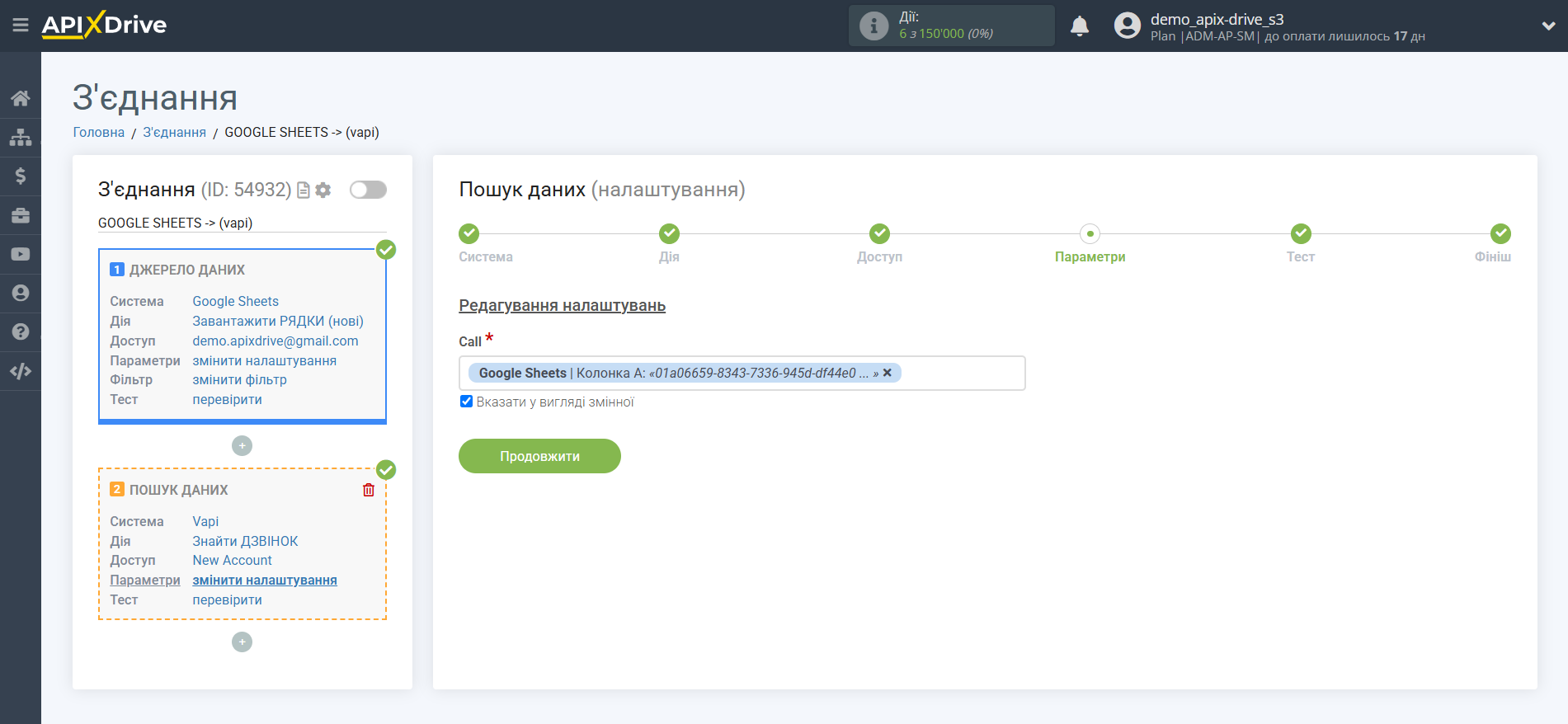The width and height of the screenshot is (1568, 724).
Task: Open the connection notes document icon
Action: [304, 190]
